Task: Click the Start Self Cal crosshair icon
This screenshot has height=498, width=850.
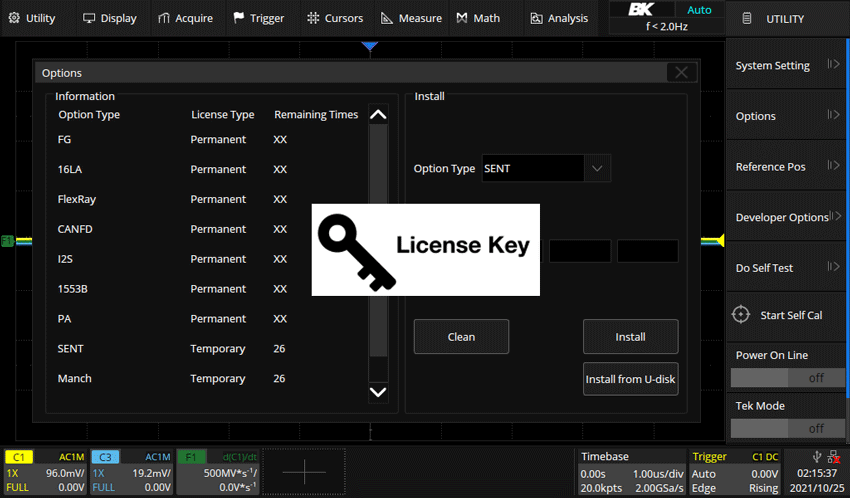Action: tap(740, 315)
